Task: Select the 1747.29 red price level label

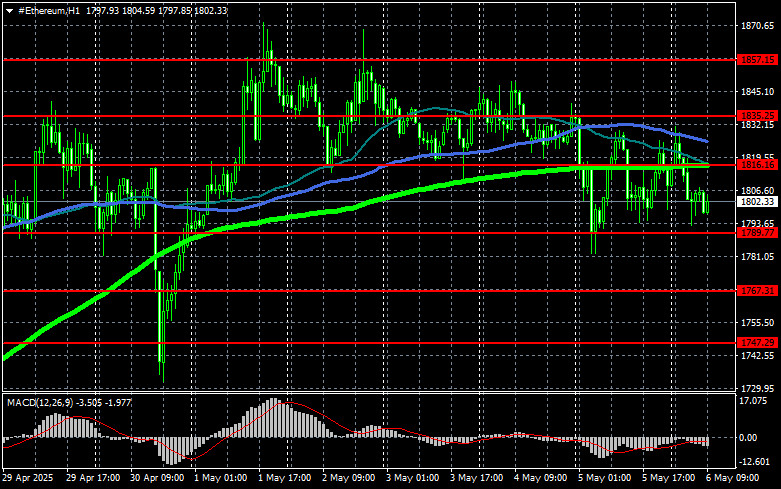Action: point(757,343)
